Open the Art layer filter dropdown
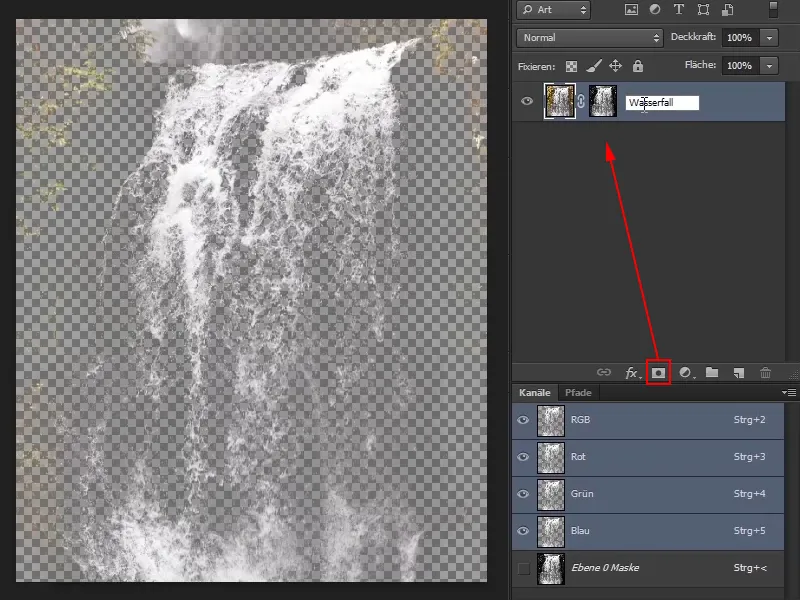 [x=554, y=10]
